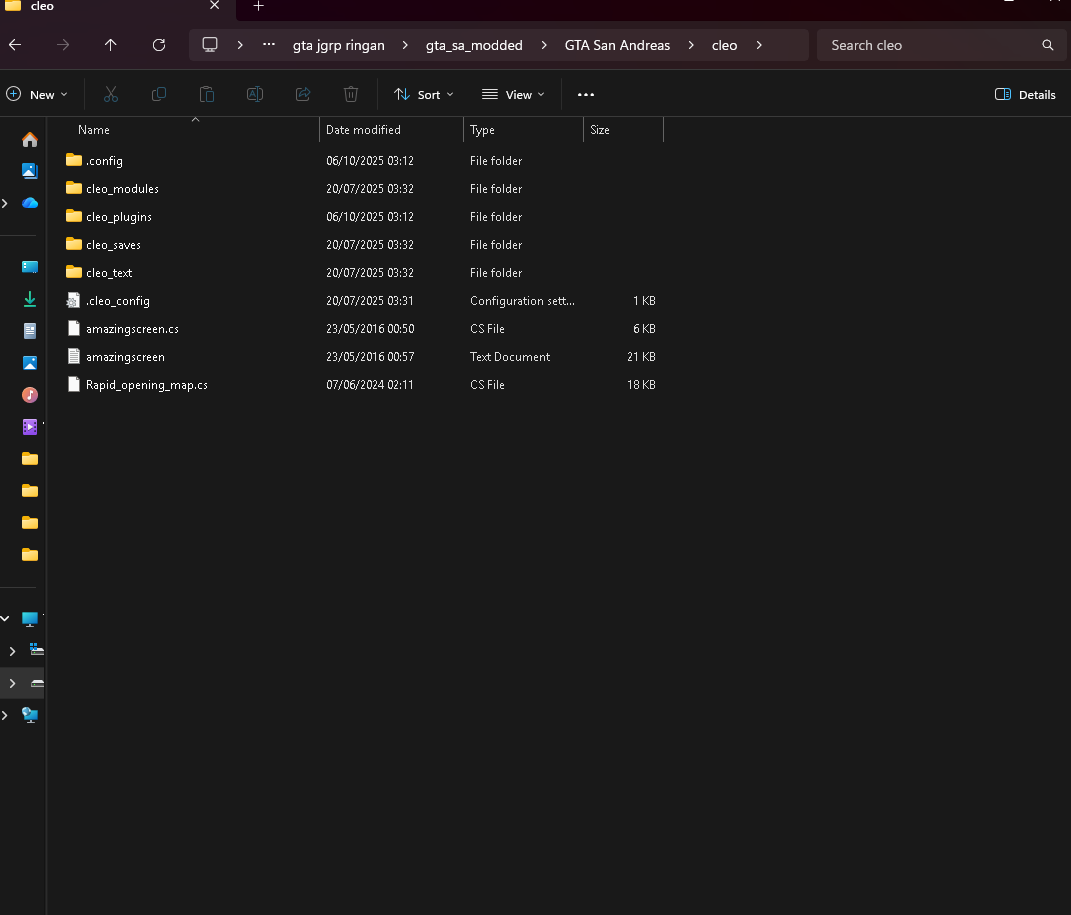Click the search magnifier icon
The image size is (1071, 915).
(x=1047, y=45)
